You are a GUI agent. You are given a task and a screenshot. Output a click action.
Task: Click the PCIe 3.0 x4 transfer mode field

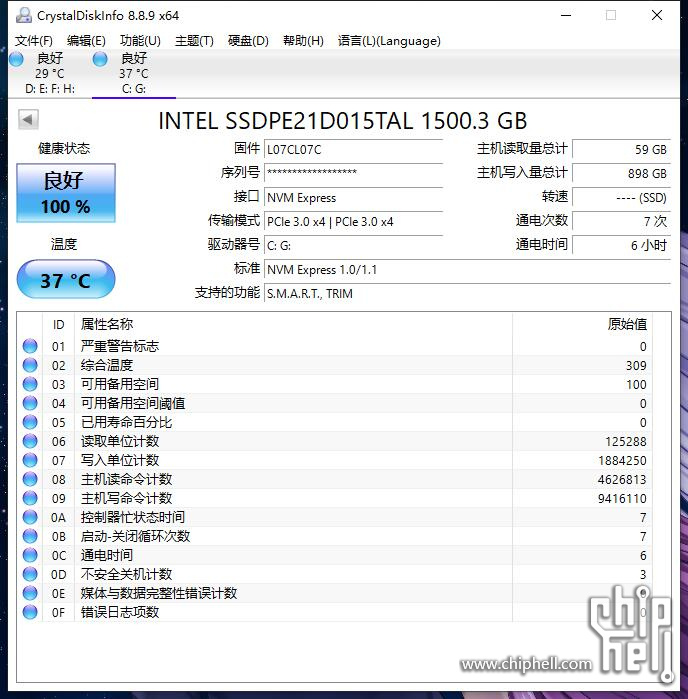[353, 222]
